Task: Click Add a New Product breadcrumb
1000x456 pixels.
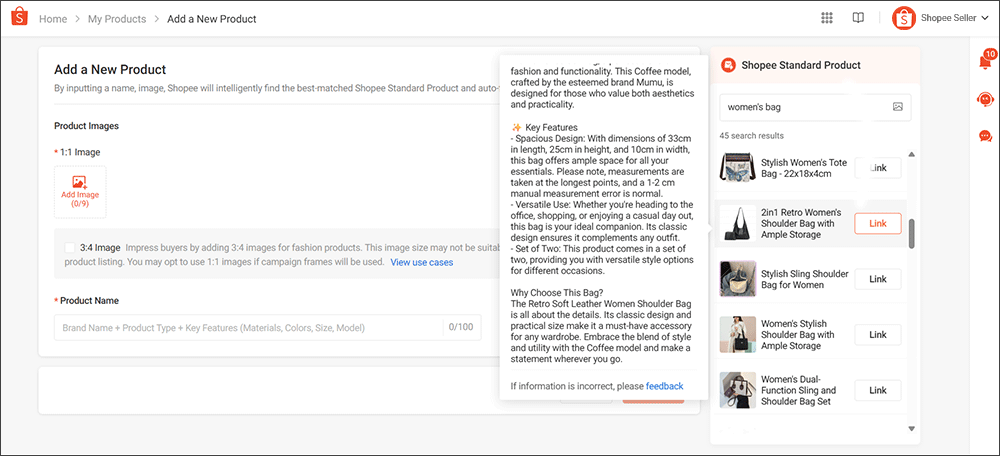Action: 212,19
